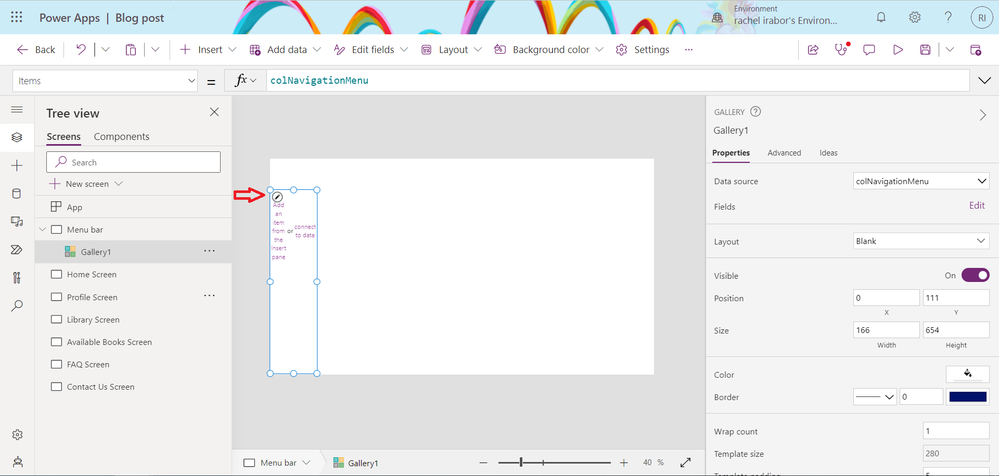
Task: Open the RI account avatar
Action: click(x=982, y=18)
